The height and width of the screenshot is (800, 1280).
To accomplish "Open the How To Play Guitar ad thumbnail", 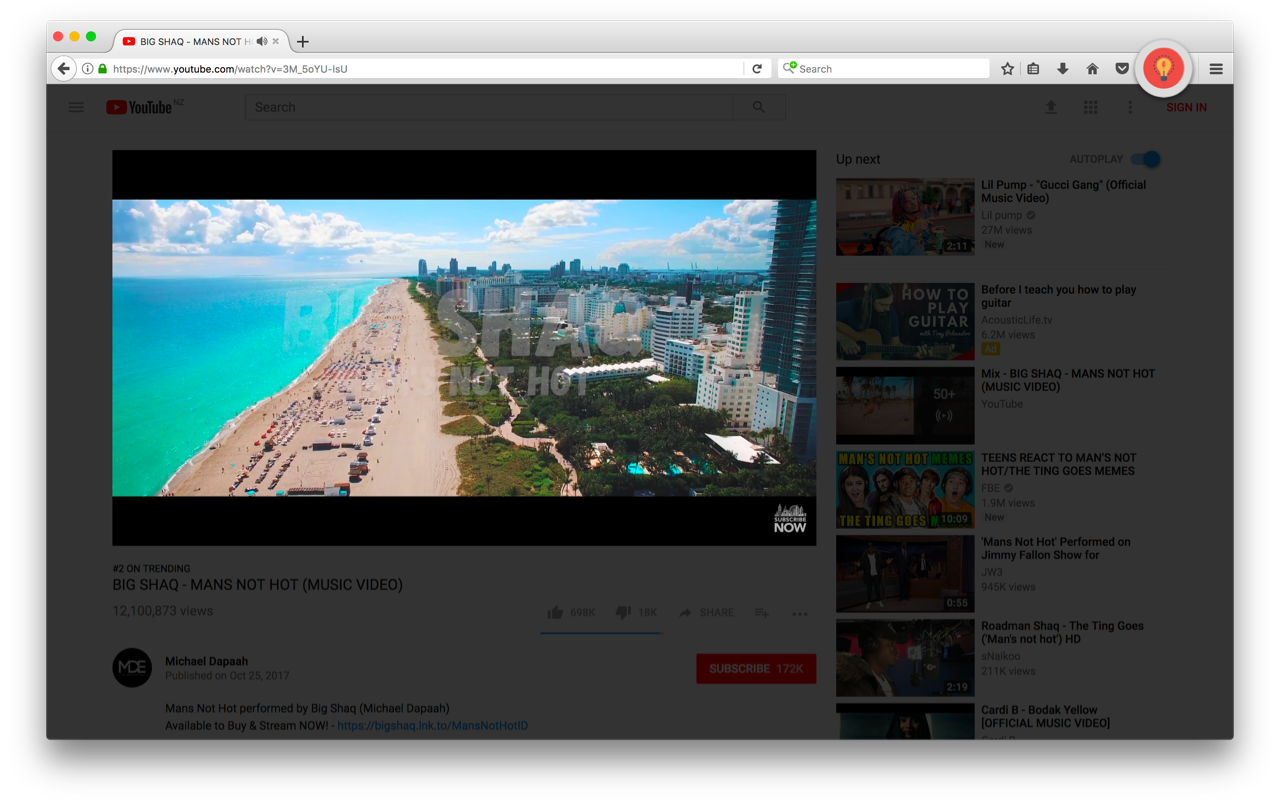I will point(905,321).
